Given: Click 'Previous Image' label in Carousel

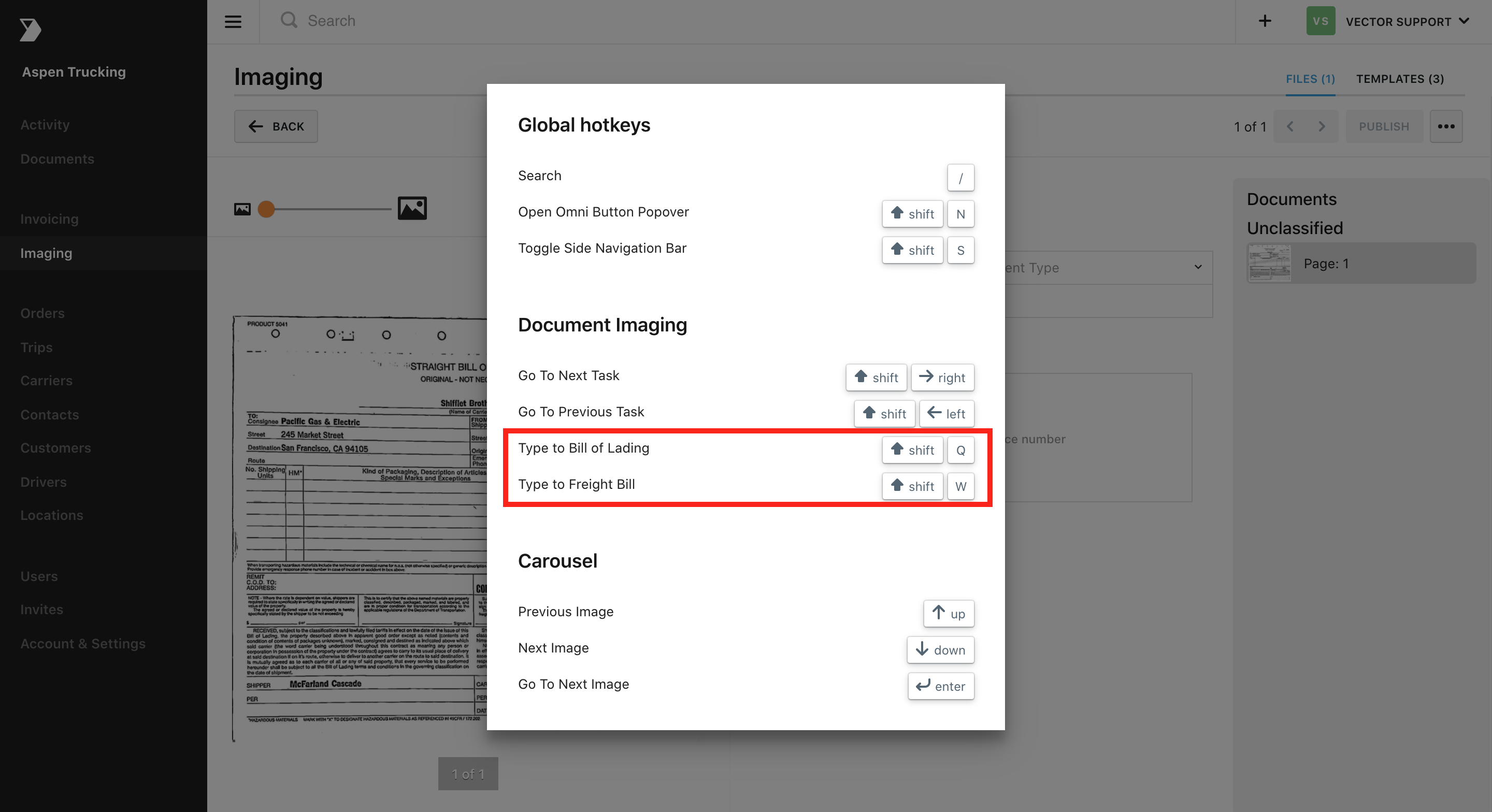Looking at the screenshot, I should [565, 612].
